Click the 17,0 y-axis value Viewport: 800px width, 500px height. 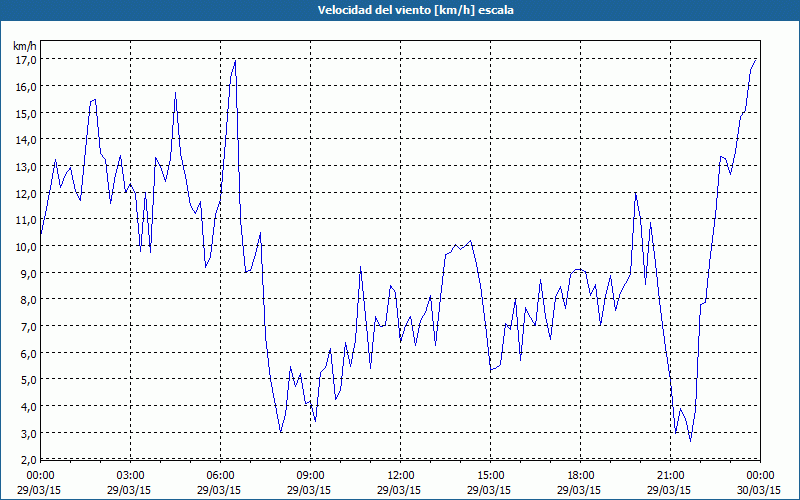click(26, 60)
